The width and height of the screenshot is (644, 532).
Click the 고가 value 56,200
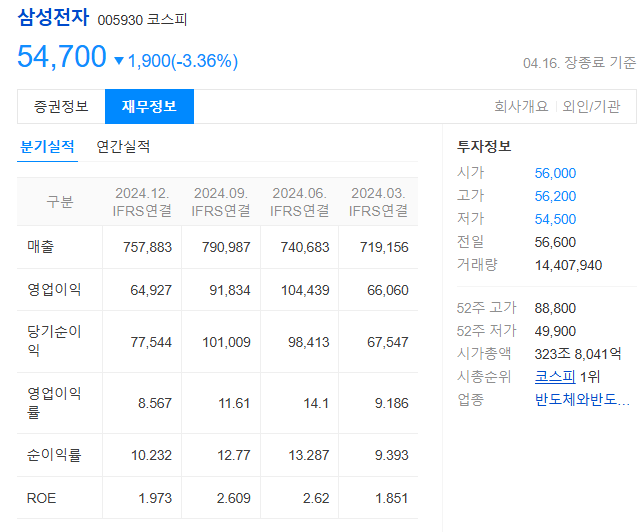click(555, 196)
